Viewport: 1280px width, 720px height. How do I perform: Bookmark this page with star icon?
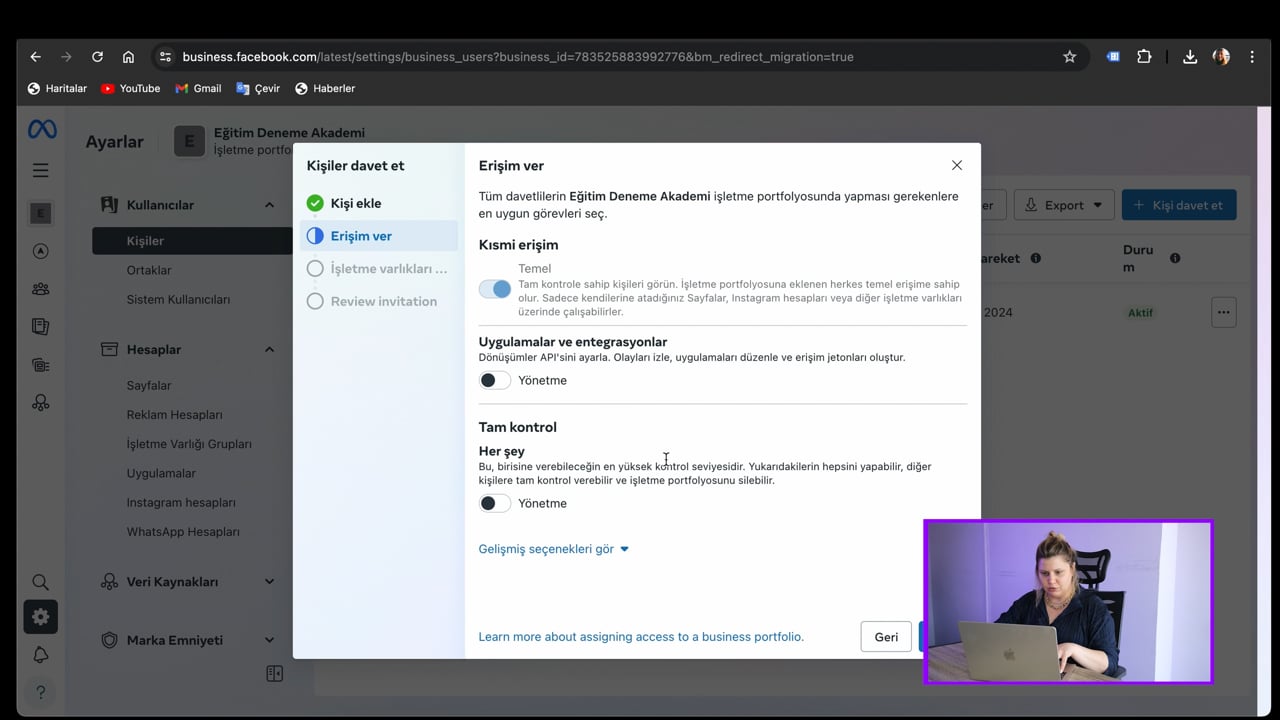coord(1069,57)
